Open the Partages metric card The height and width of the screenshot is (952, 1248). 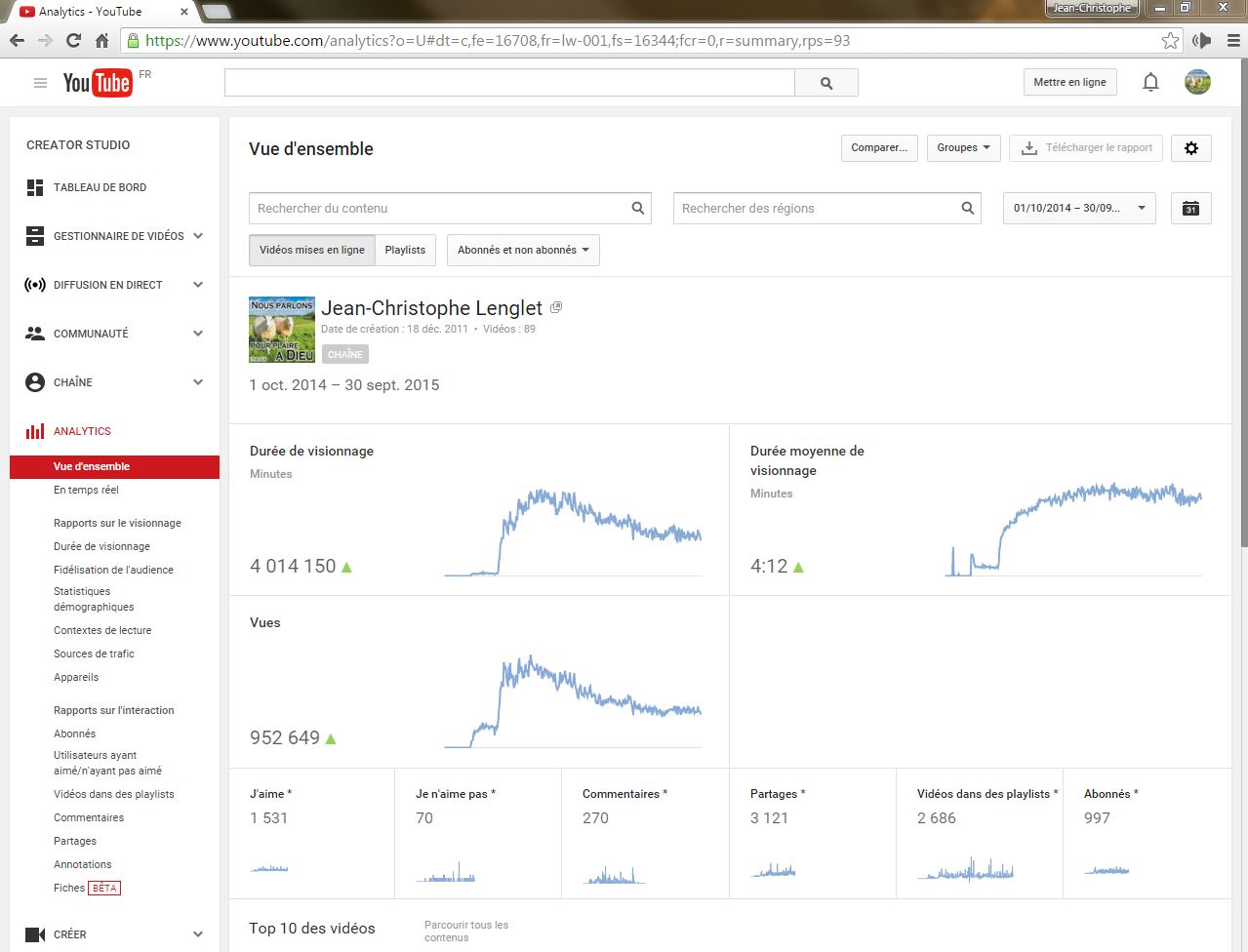tap(813, 834)
